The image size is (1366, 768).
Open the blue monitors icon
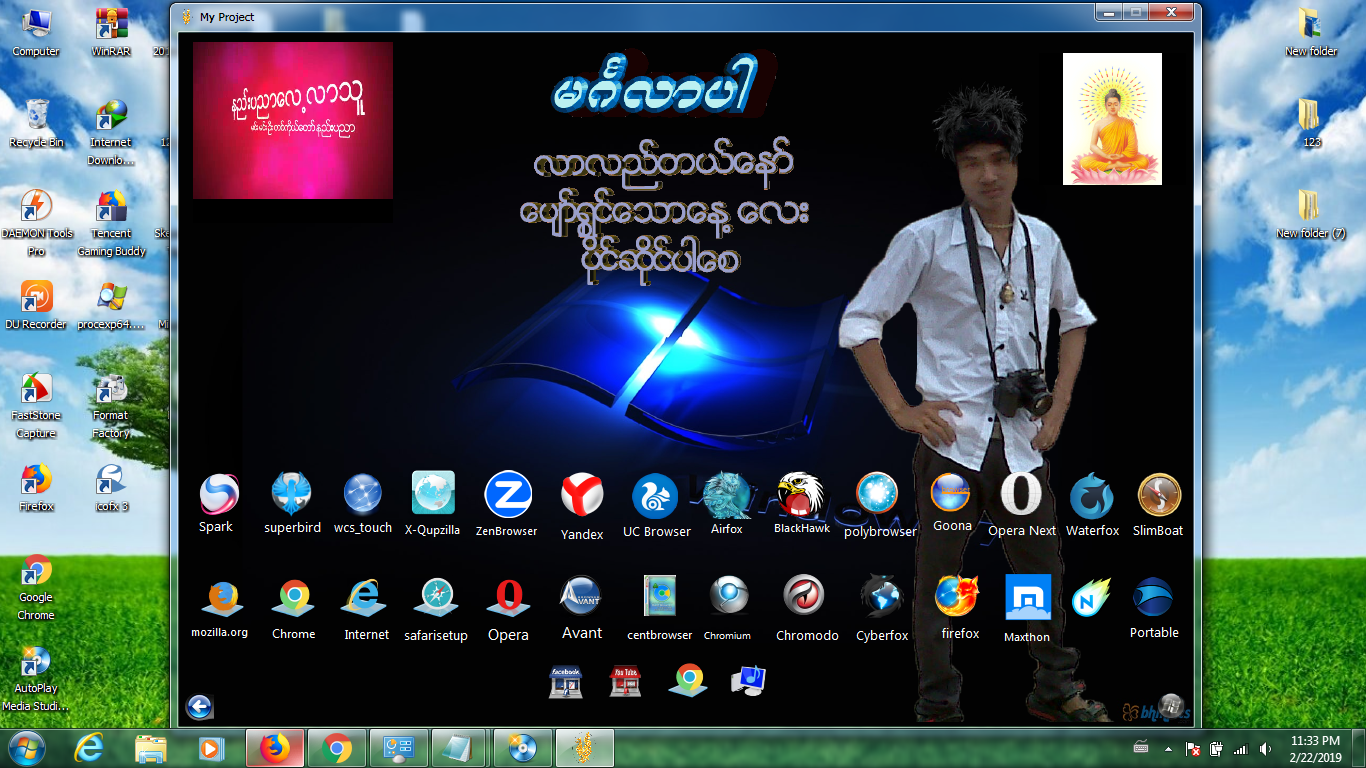click(x=748, y=681)
